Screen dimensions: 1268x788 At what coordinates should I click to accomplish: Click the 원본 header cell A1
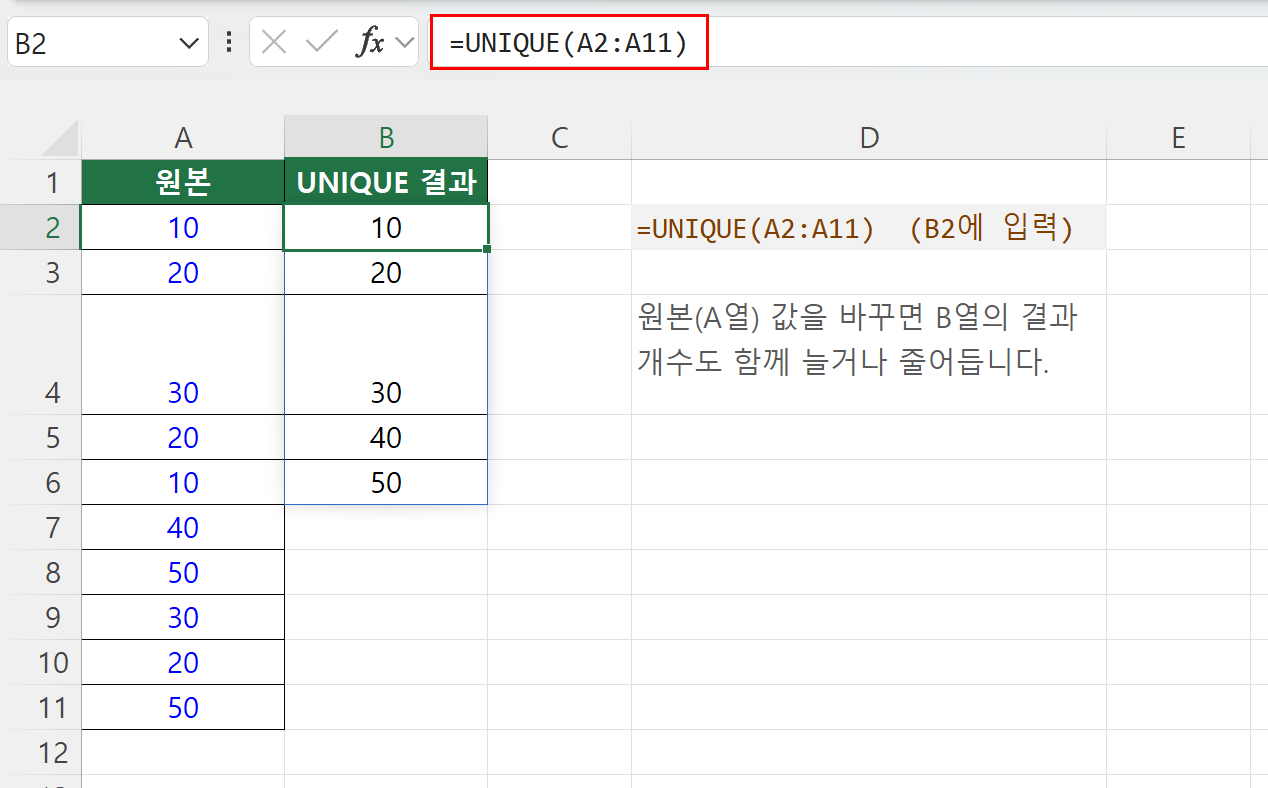point(183,182)
